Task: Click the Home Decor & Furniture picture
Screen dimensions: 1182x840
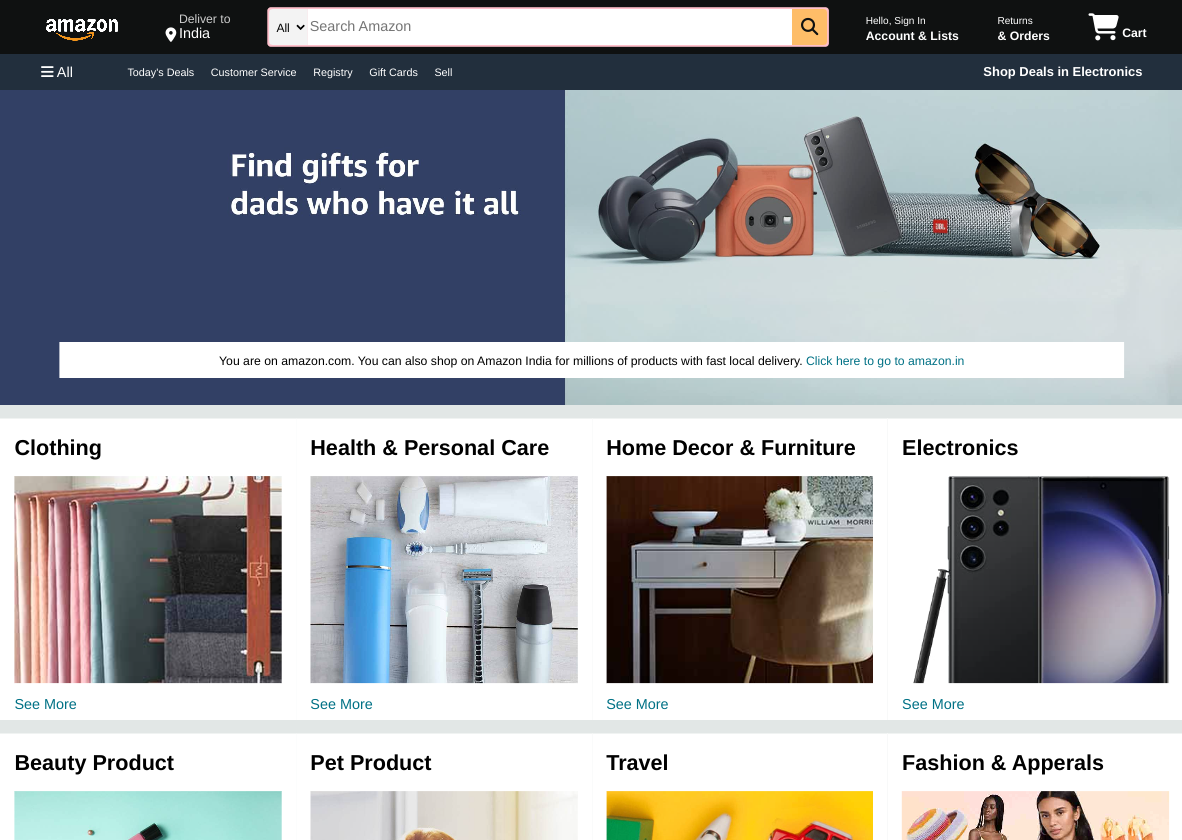Action: [x=740, y=579]
